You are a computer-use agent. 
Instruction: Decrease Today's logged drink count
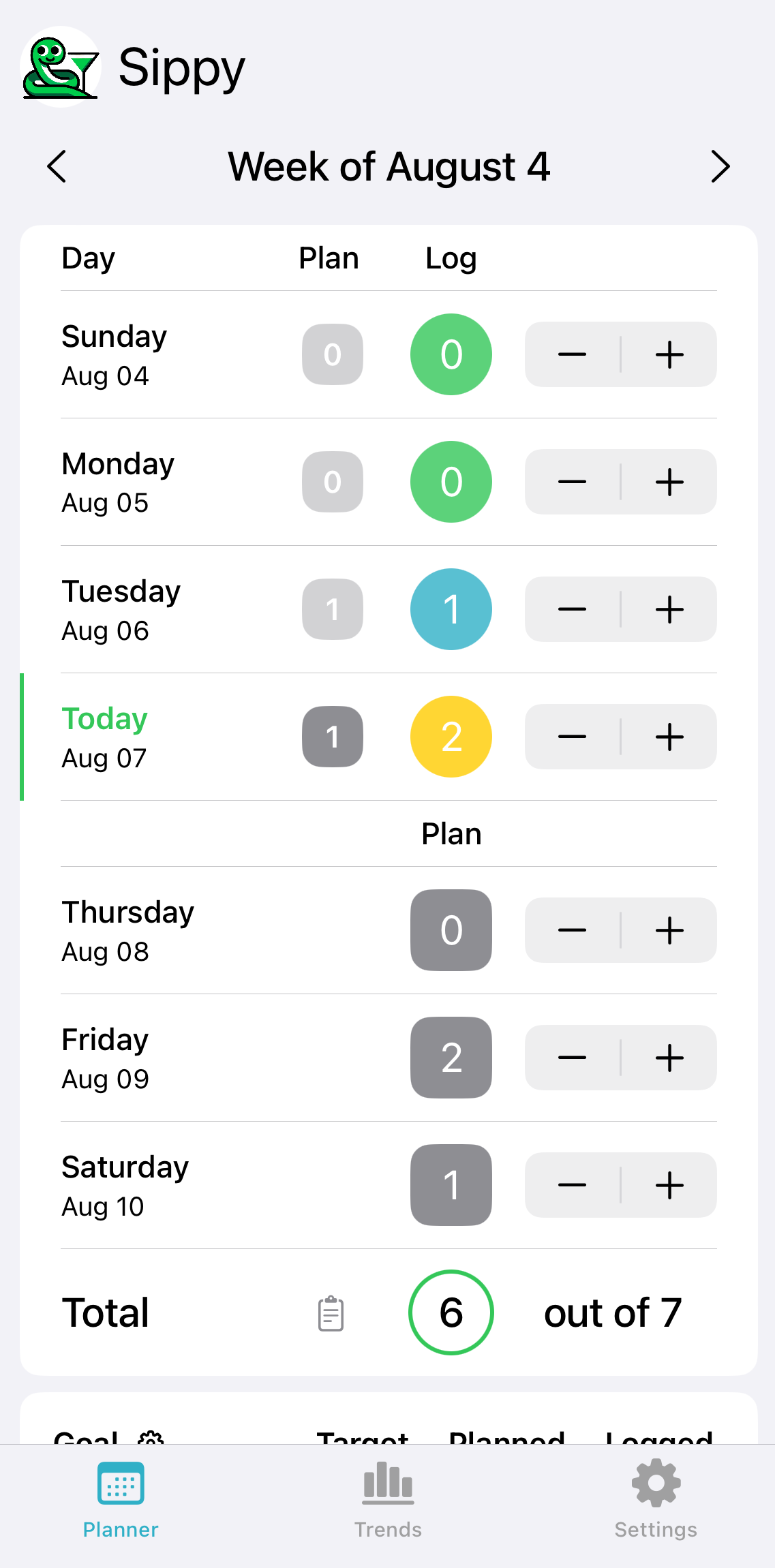573,737
